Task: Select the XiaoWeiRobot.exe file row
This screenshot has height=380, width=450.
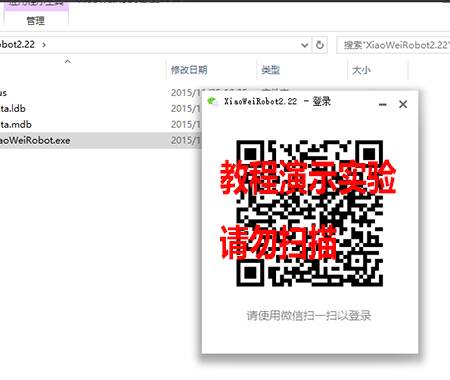Action: pyautogui.click(x=101, y=140)
